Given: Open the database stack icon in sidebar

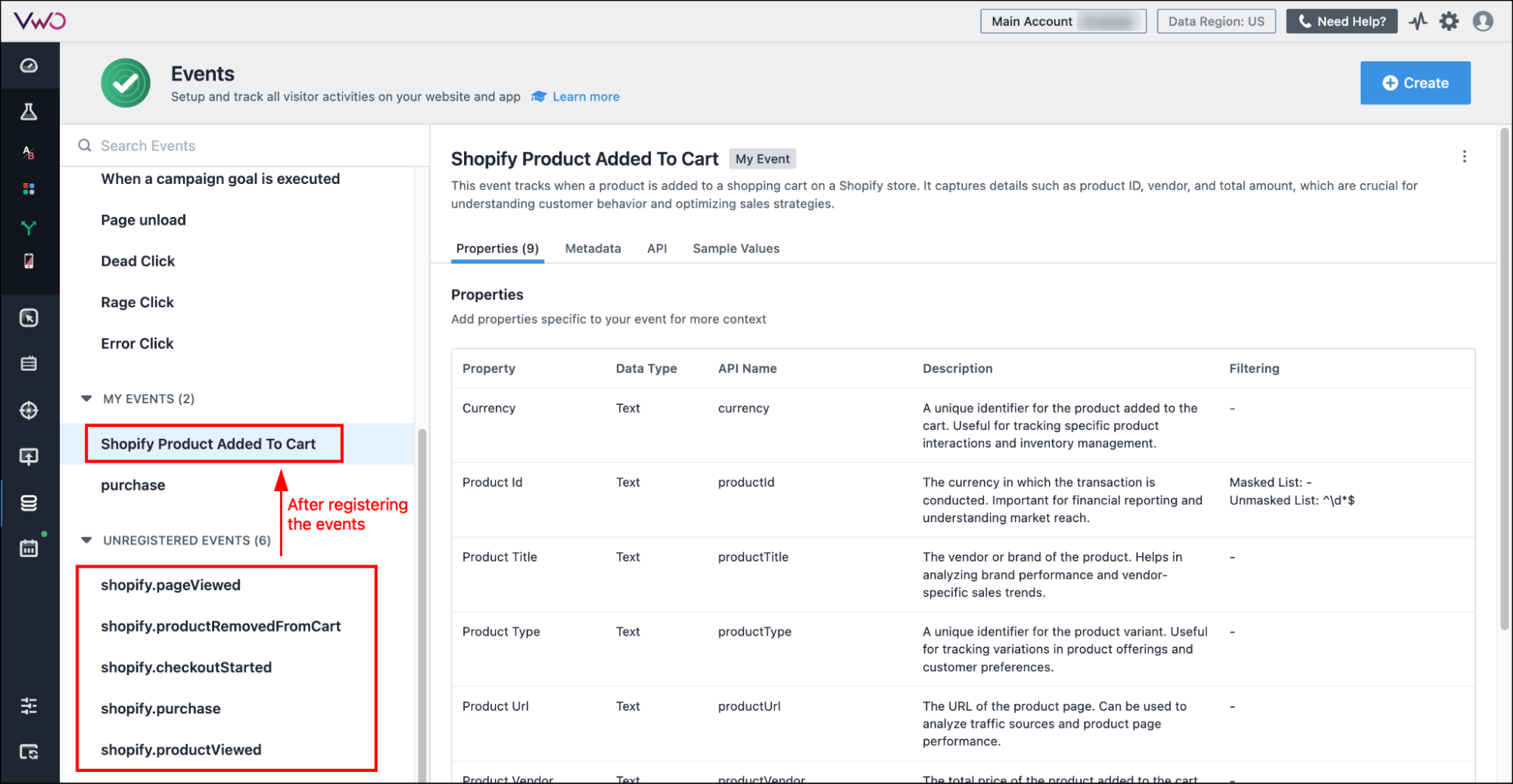Looking at the screenshot, I should coord(29,503).
